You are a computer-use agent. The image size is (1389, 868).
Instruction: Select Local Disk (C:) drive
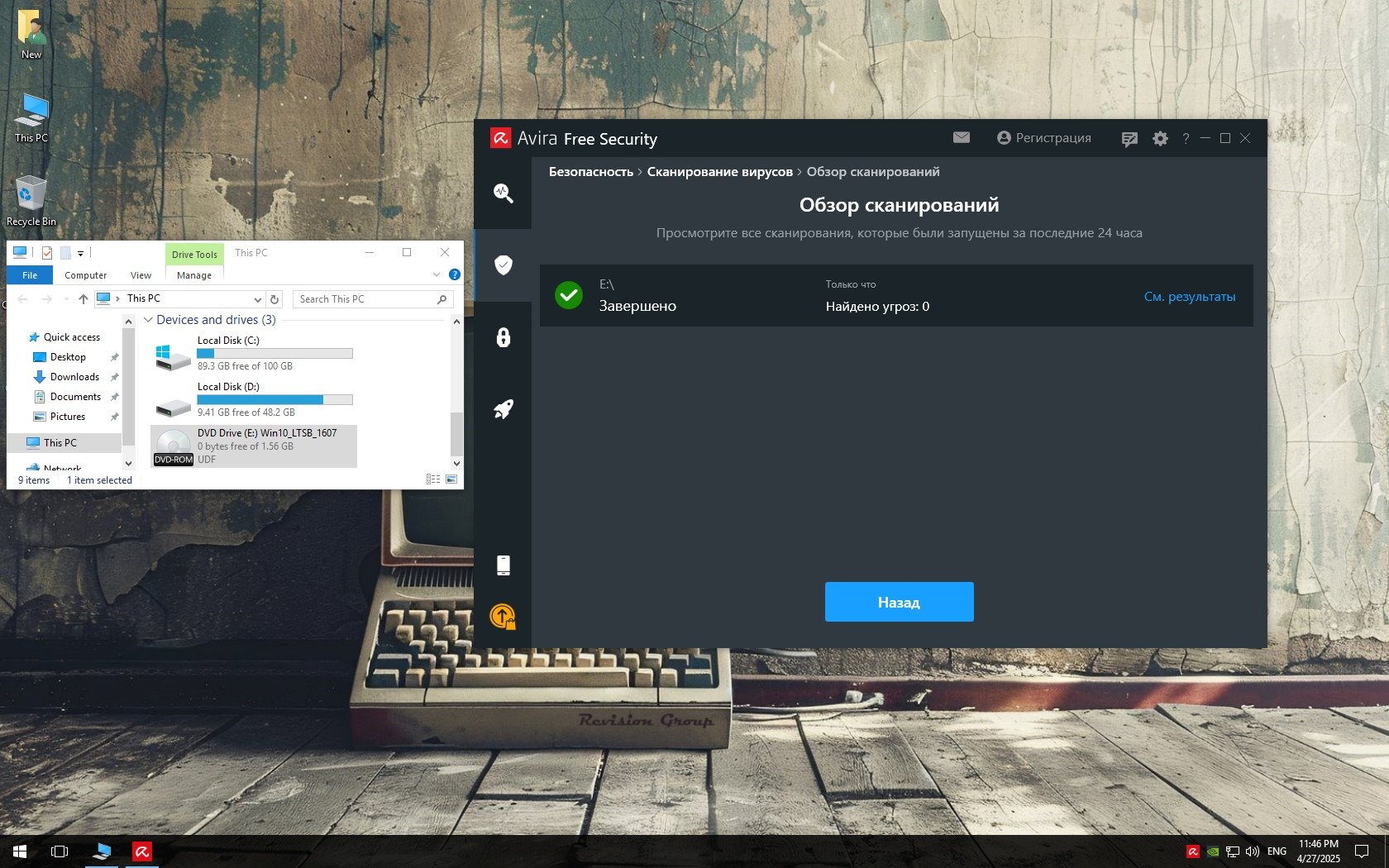pos(254,353)
